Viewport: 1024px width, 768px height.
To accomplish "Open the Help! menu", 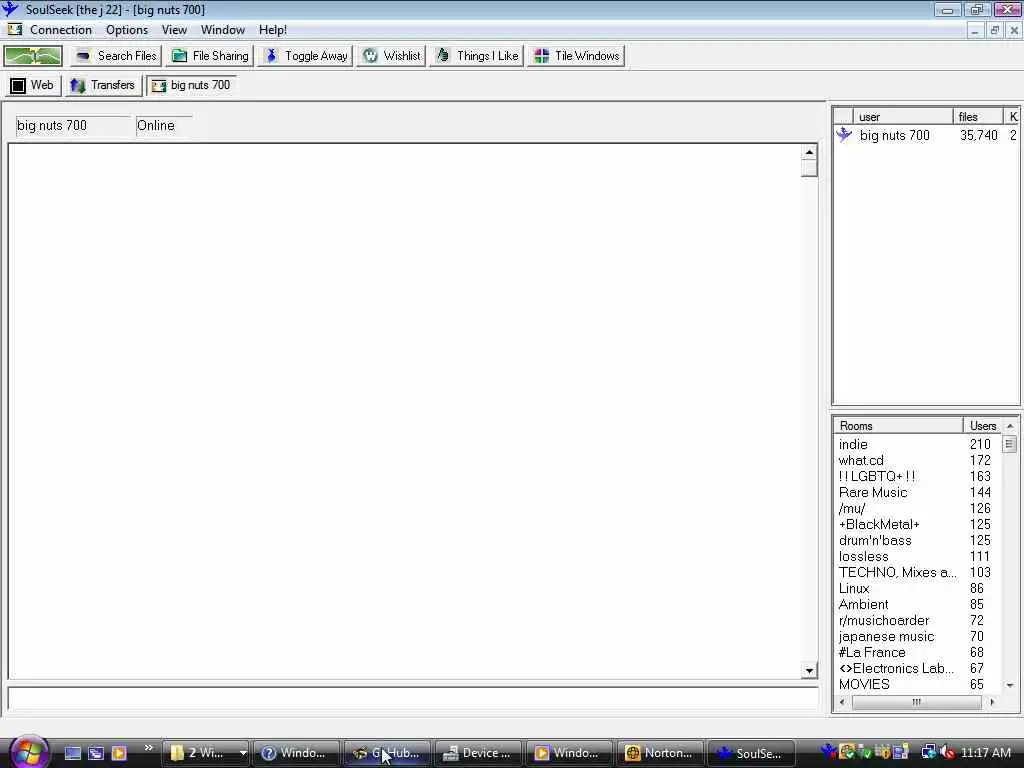I will point(273,30).
